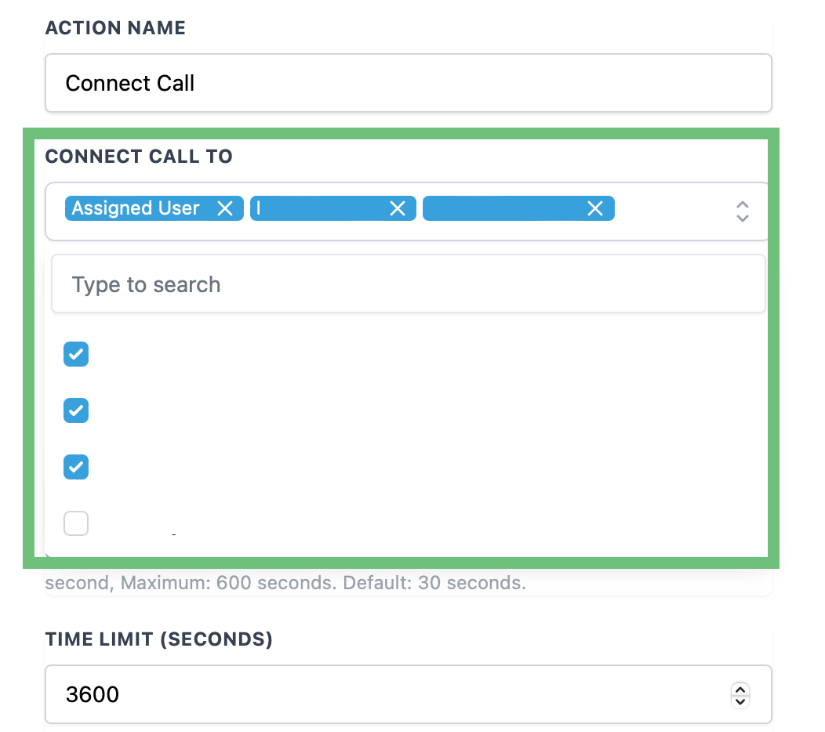Remove the middle selected tag via X
Screen dimensions: 825x732
397,208
